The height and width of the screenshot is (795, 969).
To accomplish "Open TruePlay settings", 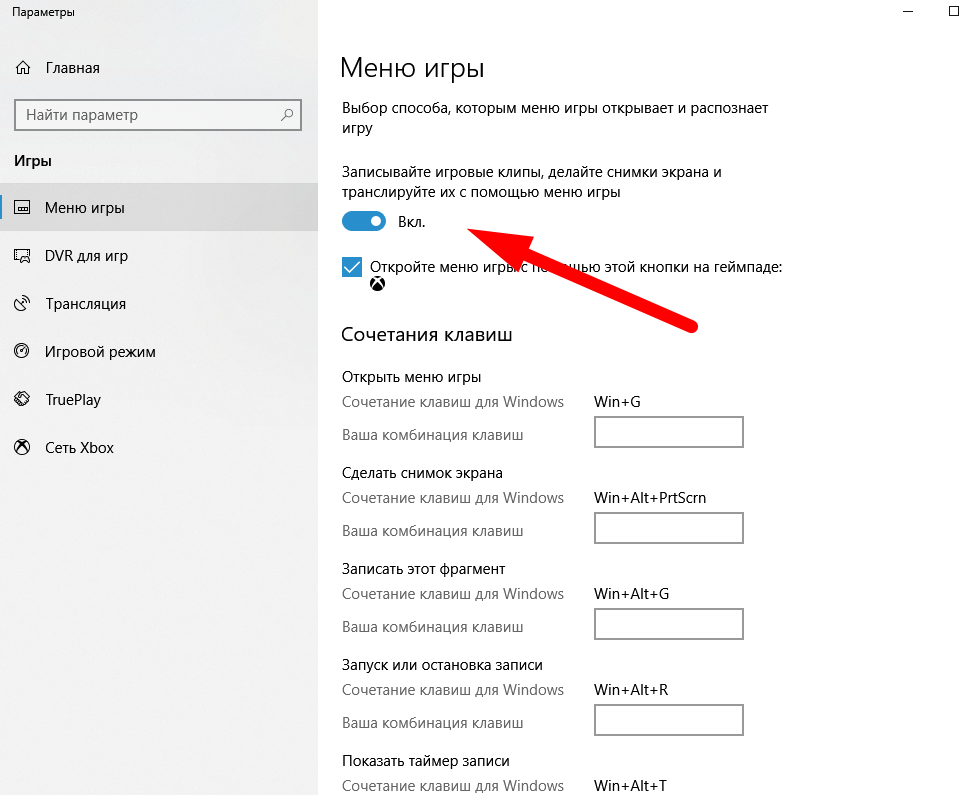I will pos(159,399).
